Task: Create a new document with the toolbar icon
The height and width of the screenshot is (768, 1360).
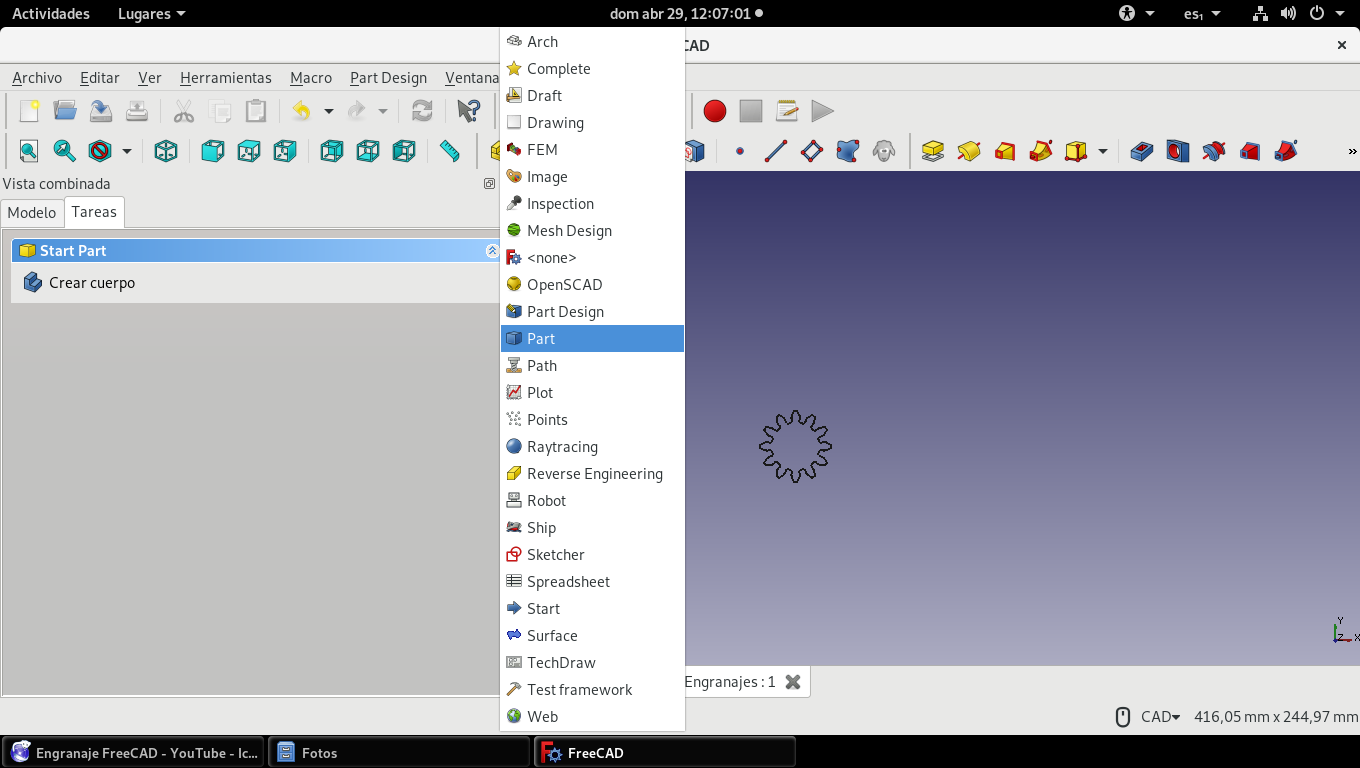Action: tap(29, 111)
